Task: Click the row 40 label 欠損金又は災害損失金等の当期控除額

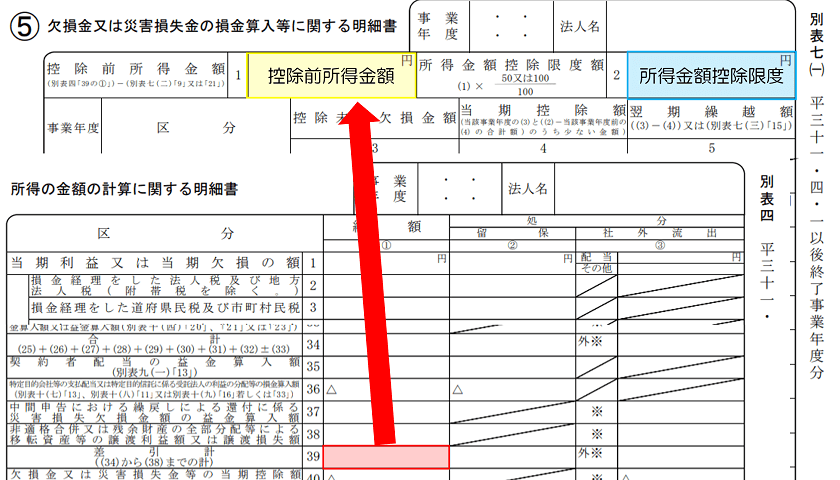Action: 155,475
